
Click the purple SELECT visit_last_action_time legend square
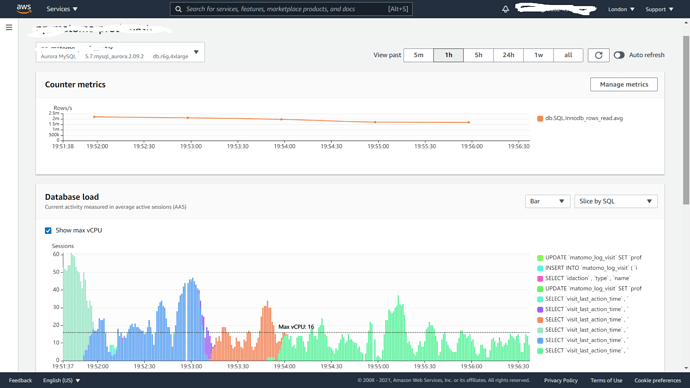point(540,310)
